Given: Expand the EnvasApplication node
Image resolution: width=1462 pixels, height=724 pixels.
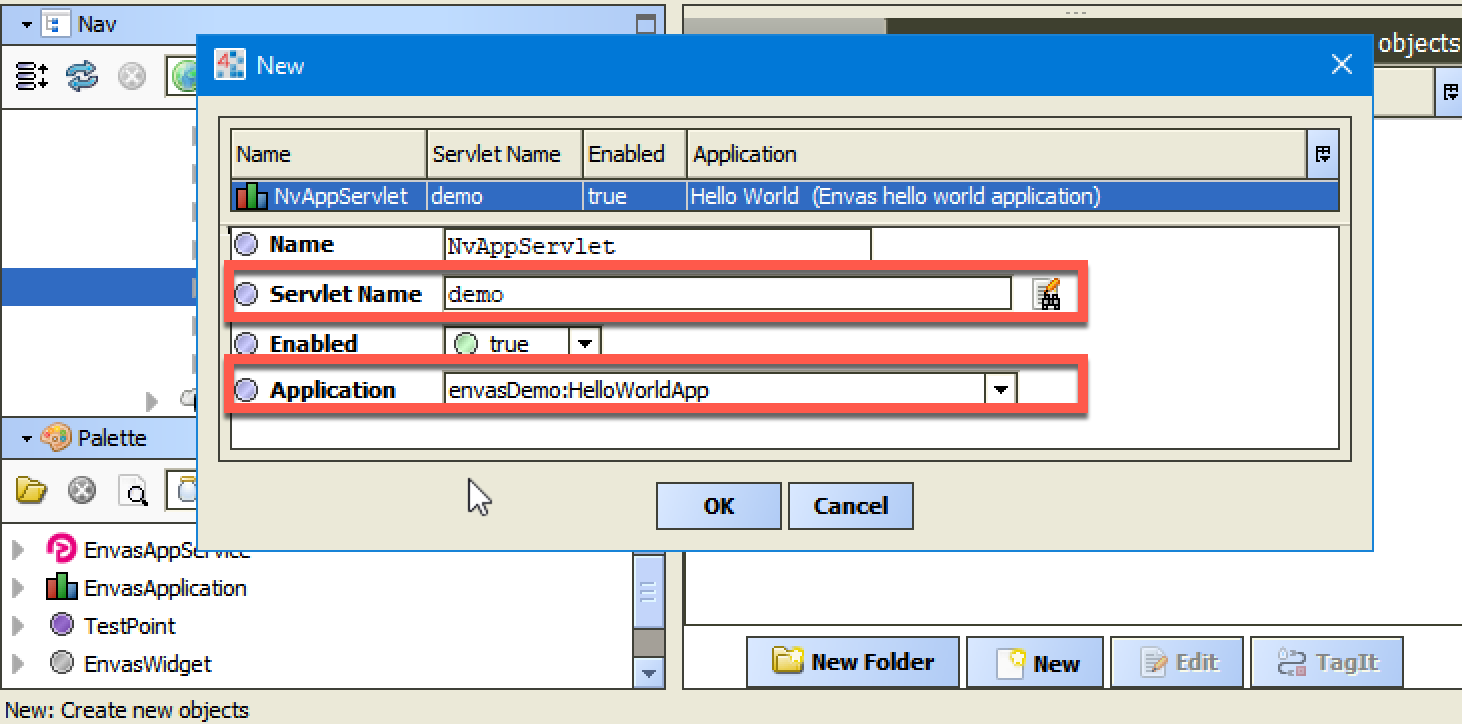Looking at the screenshot, I should (18, 588).
